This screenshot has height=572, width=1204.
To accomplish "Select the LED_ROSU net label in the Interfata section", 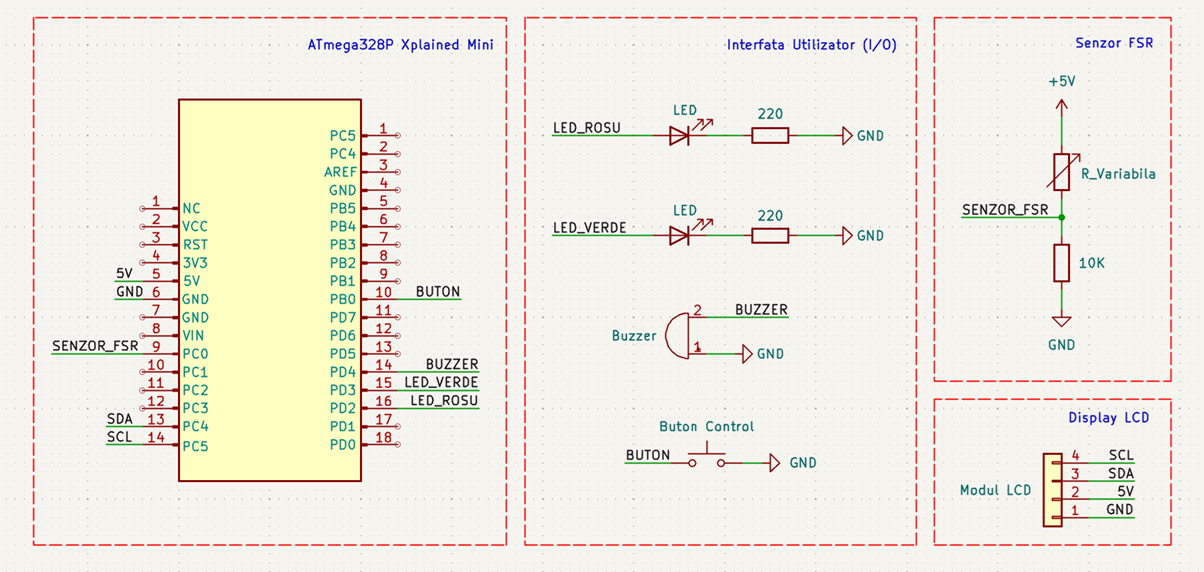I will [586, 128].
